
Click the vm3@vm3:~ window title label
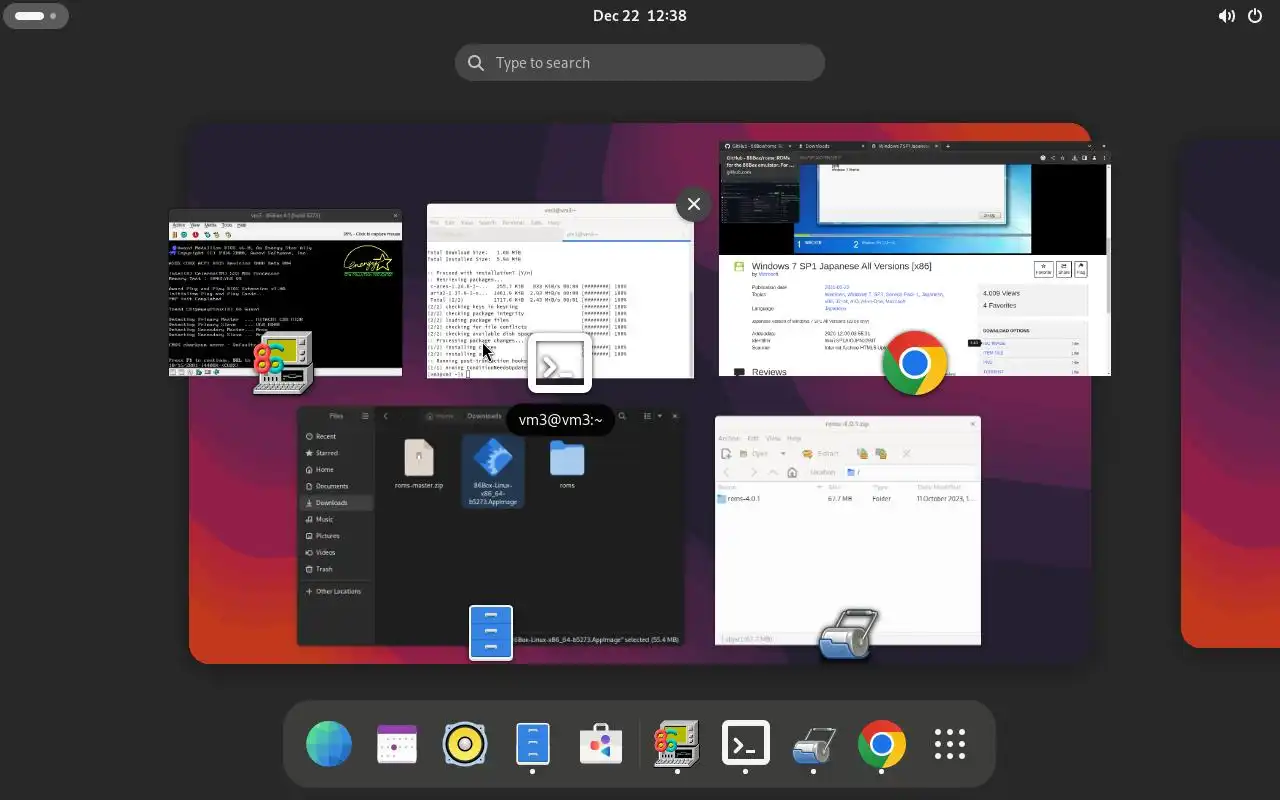coord(560,420)
